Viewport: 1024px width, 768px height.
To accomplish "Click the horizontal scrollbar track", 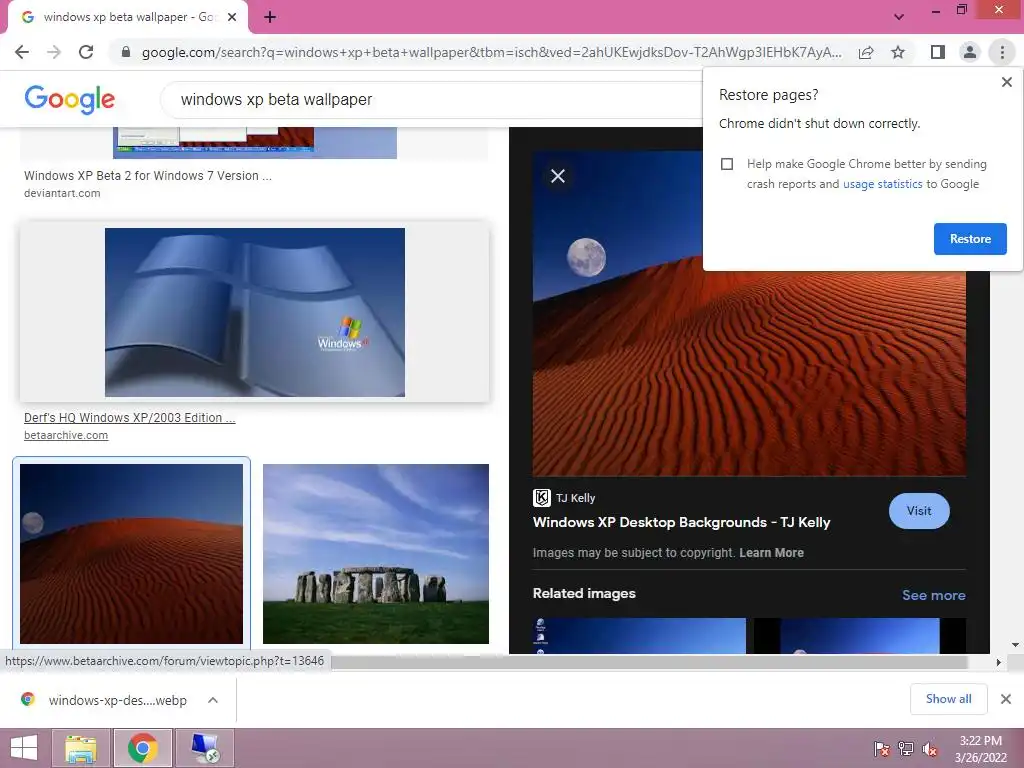I will click(x=650, y=662).
